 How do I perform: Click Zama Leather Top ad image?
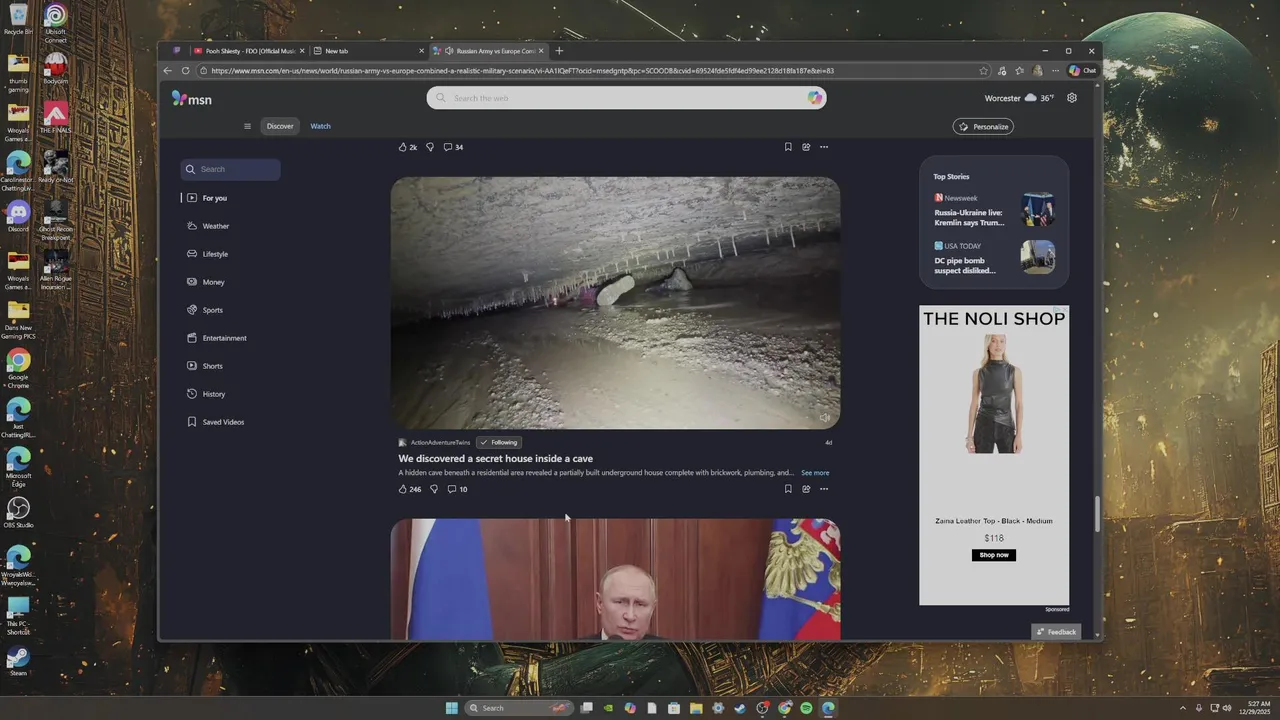994,393
